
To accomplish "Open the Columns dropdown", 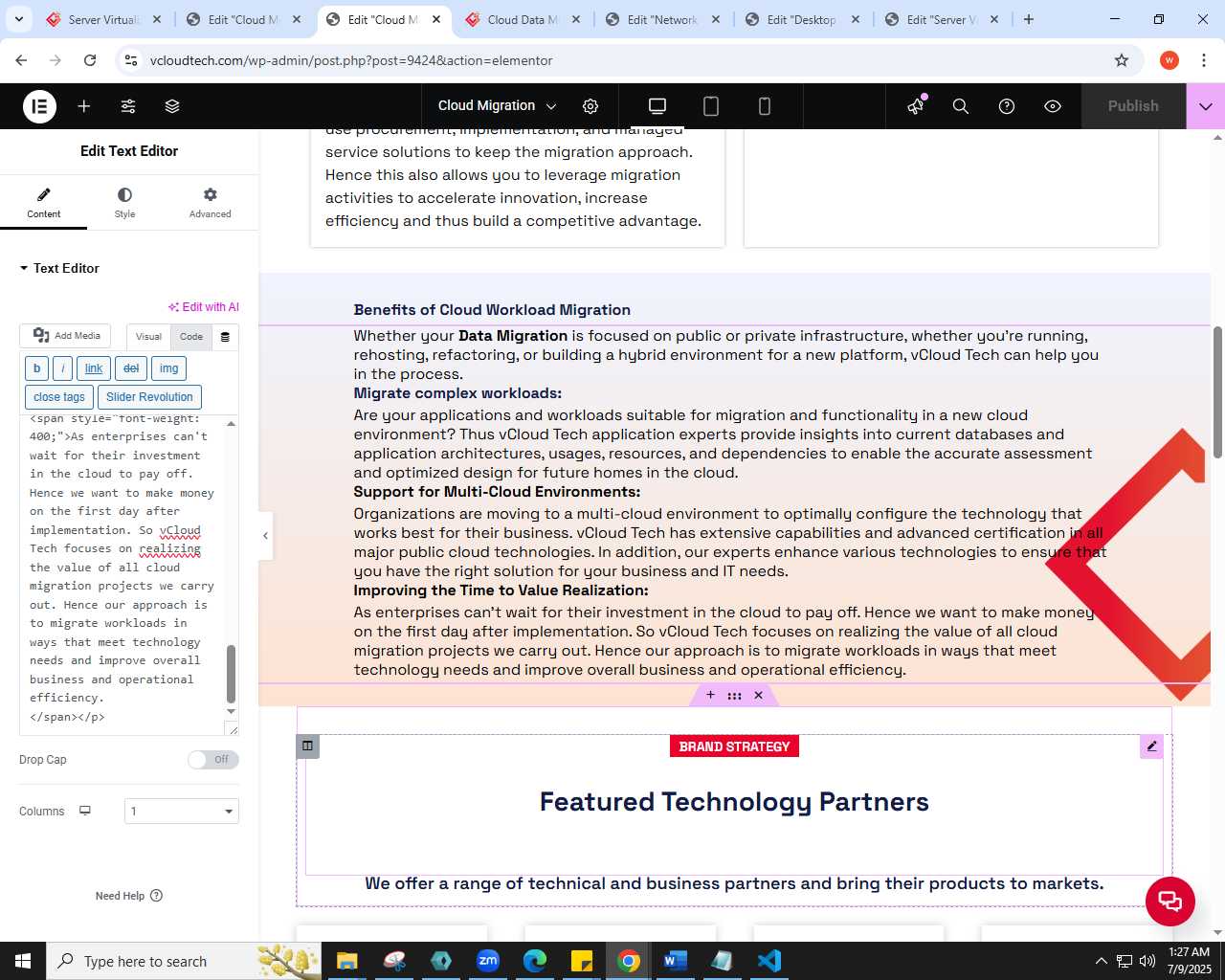I will [x=182, y=812].
